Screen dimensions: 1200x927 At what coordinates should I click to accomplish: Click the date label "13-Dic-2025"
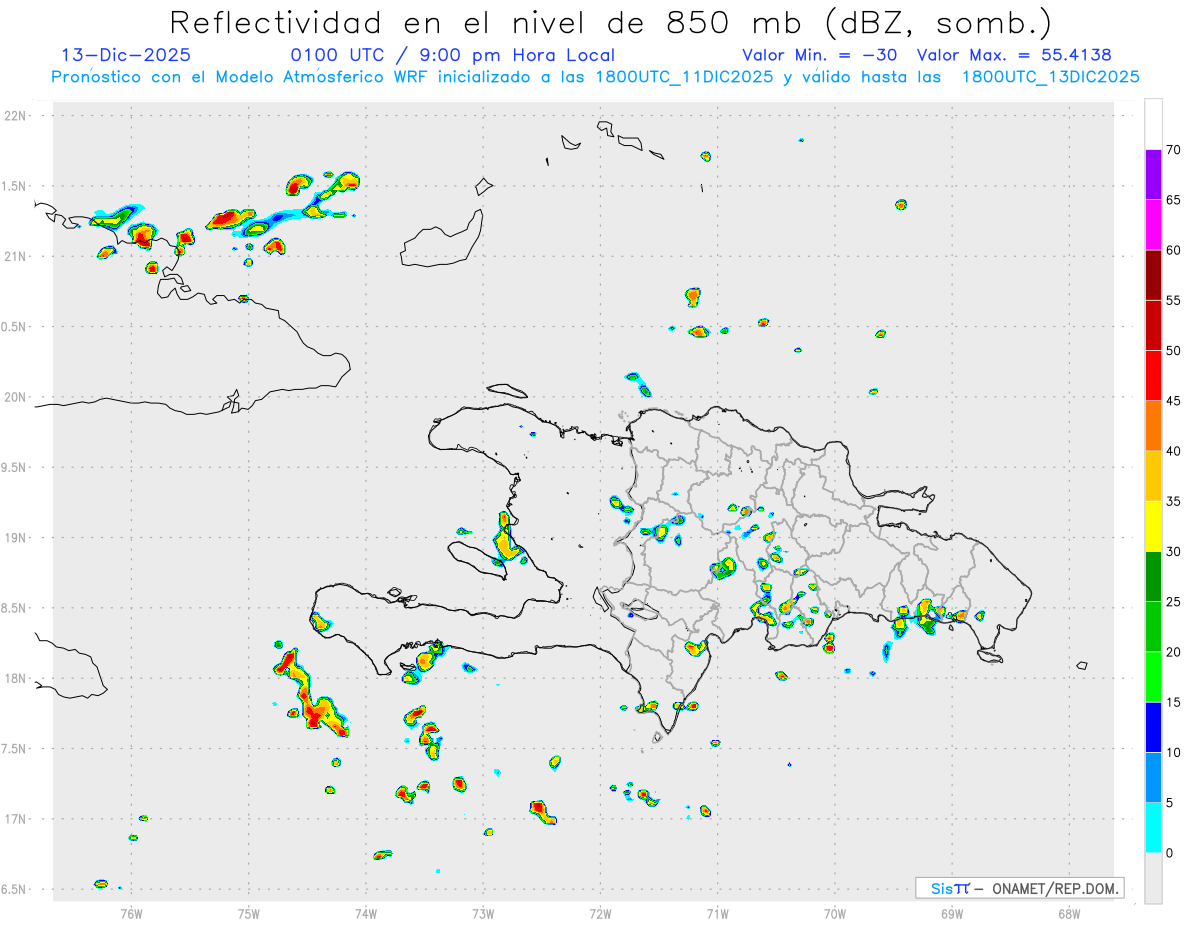pyautogui.click(x=126, y=55)
